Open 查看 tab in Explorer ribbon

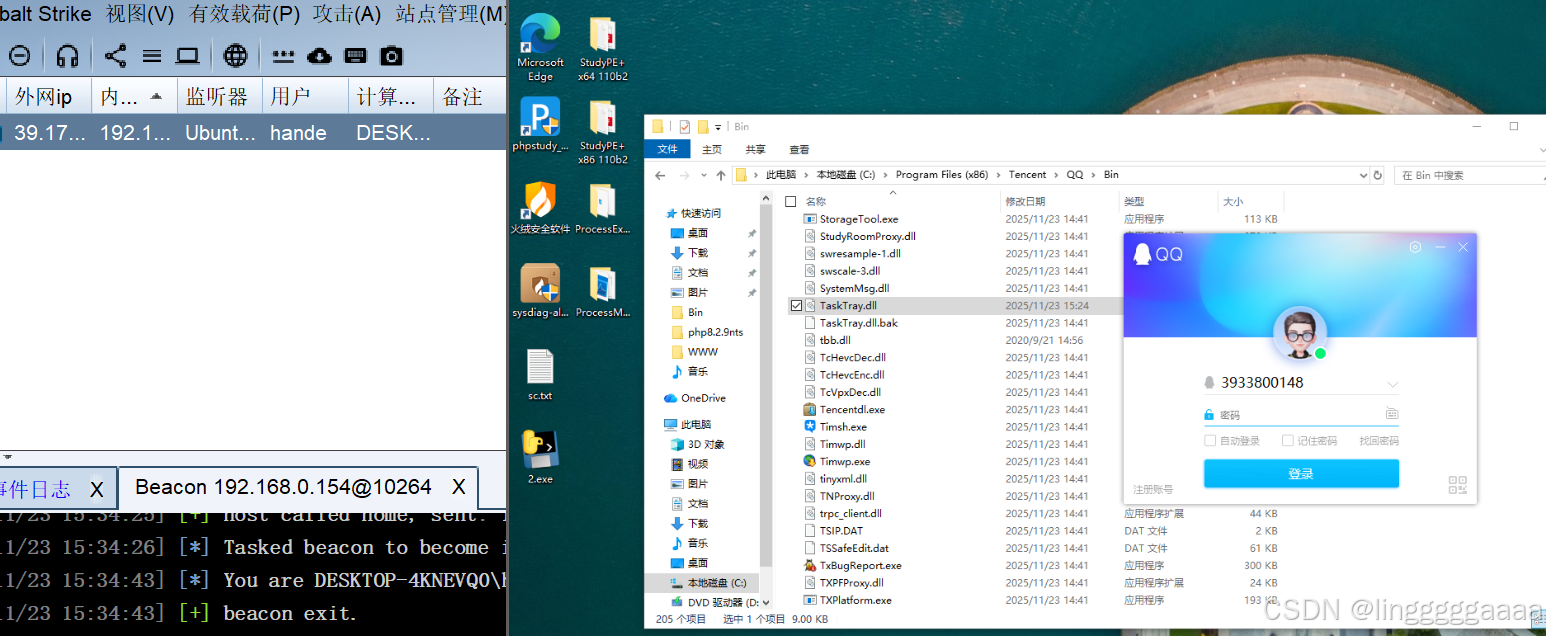799,149
